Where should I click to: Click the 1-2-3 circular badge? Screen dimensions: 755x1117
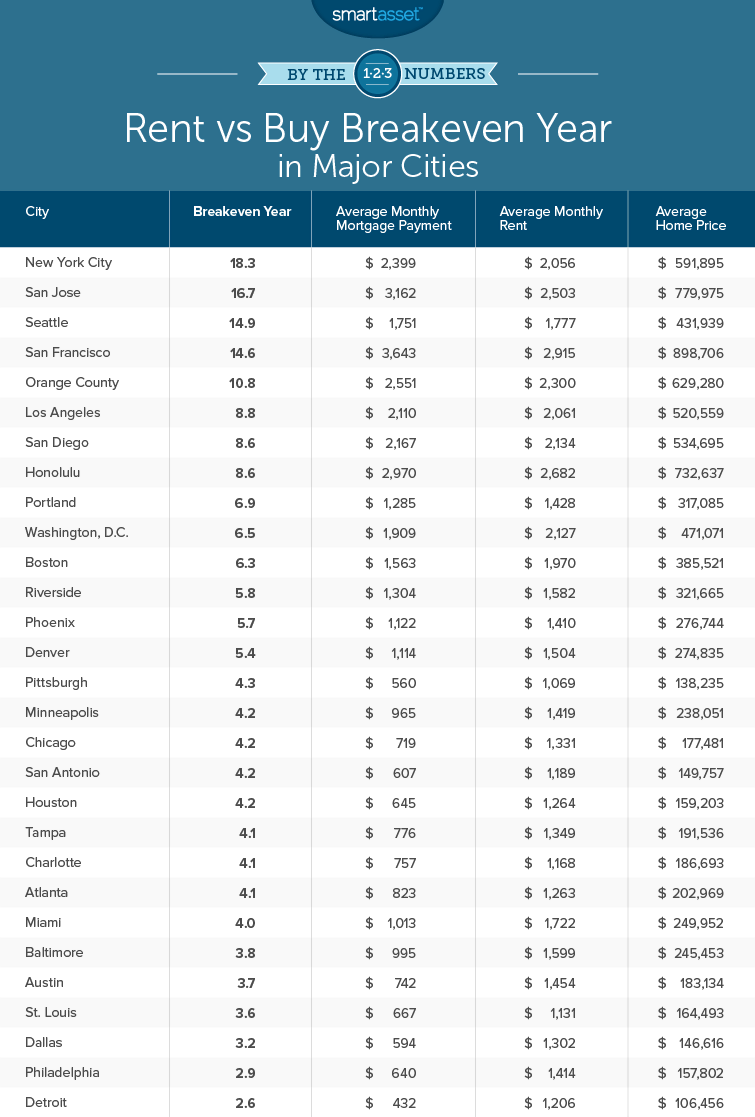tap(377, 74)
